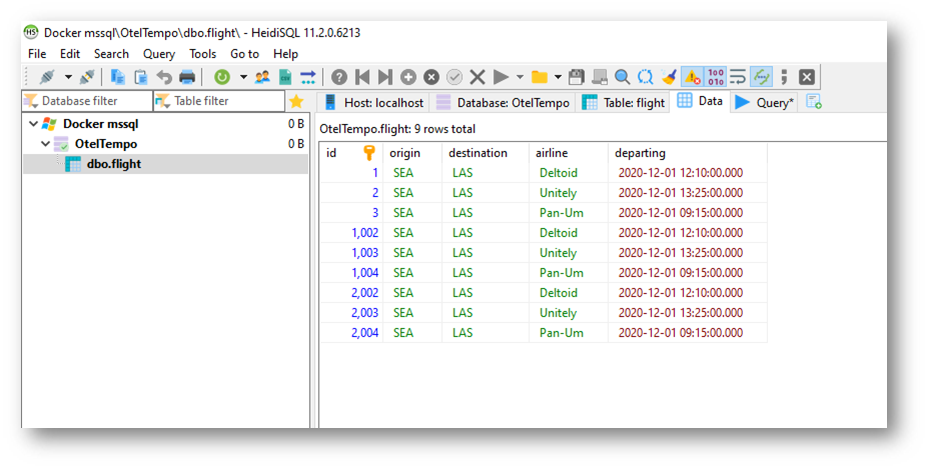
Task: Open the Help menu
Action: click(286, 54)
